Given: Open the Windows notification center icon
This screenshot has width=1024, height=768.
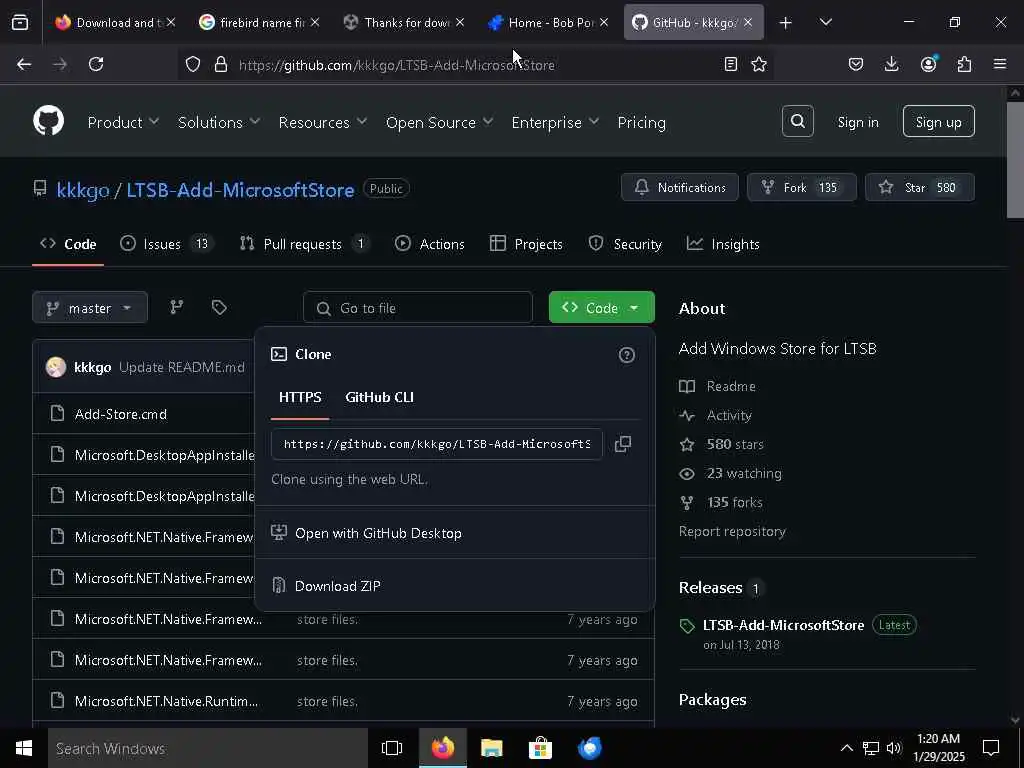Looking at the screenshot, I should [991, 748].
